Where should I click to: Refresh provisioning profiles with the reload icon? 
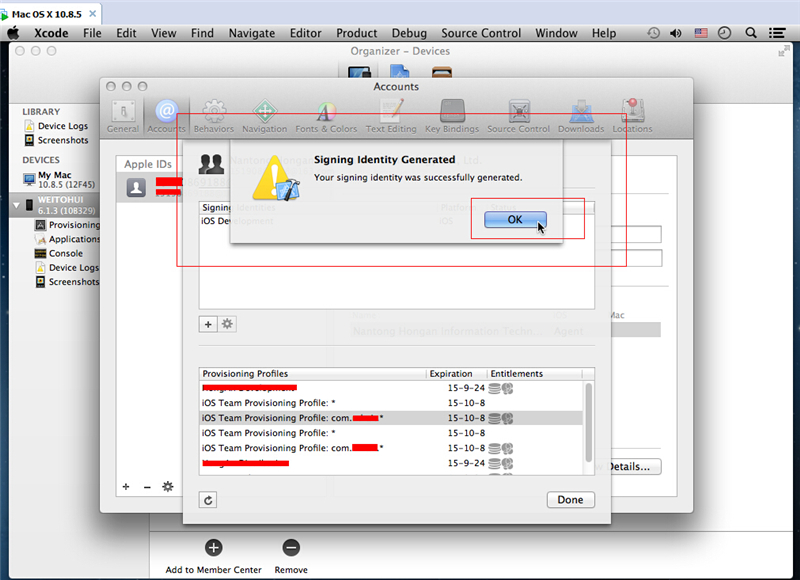click(x=208, y=500)
